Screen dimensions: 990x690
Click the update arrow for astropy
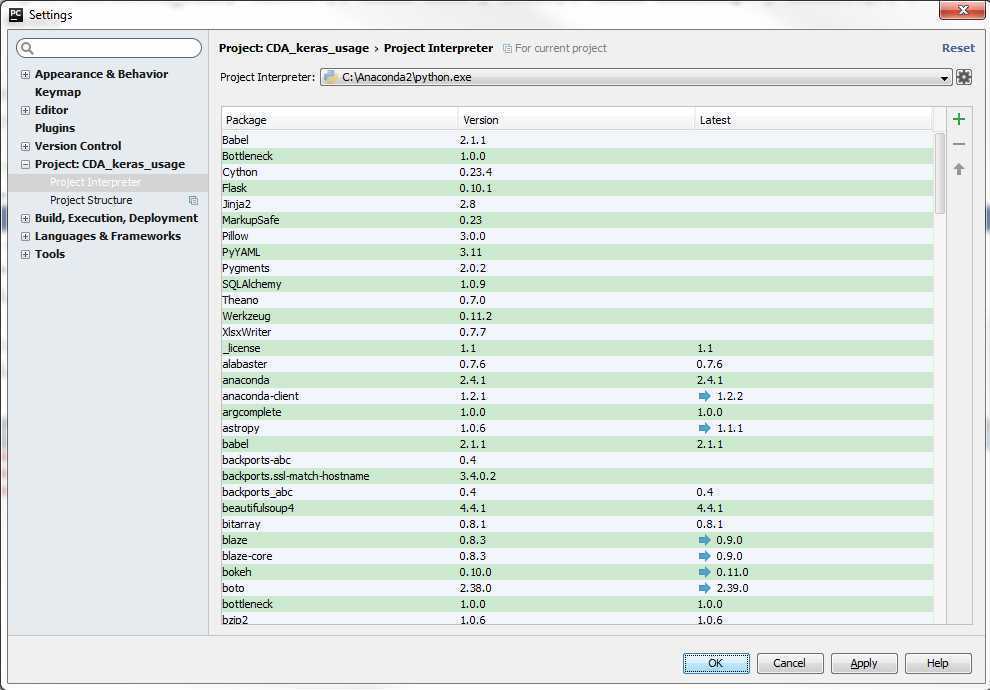[x=704, y=428]
